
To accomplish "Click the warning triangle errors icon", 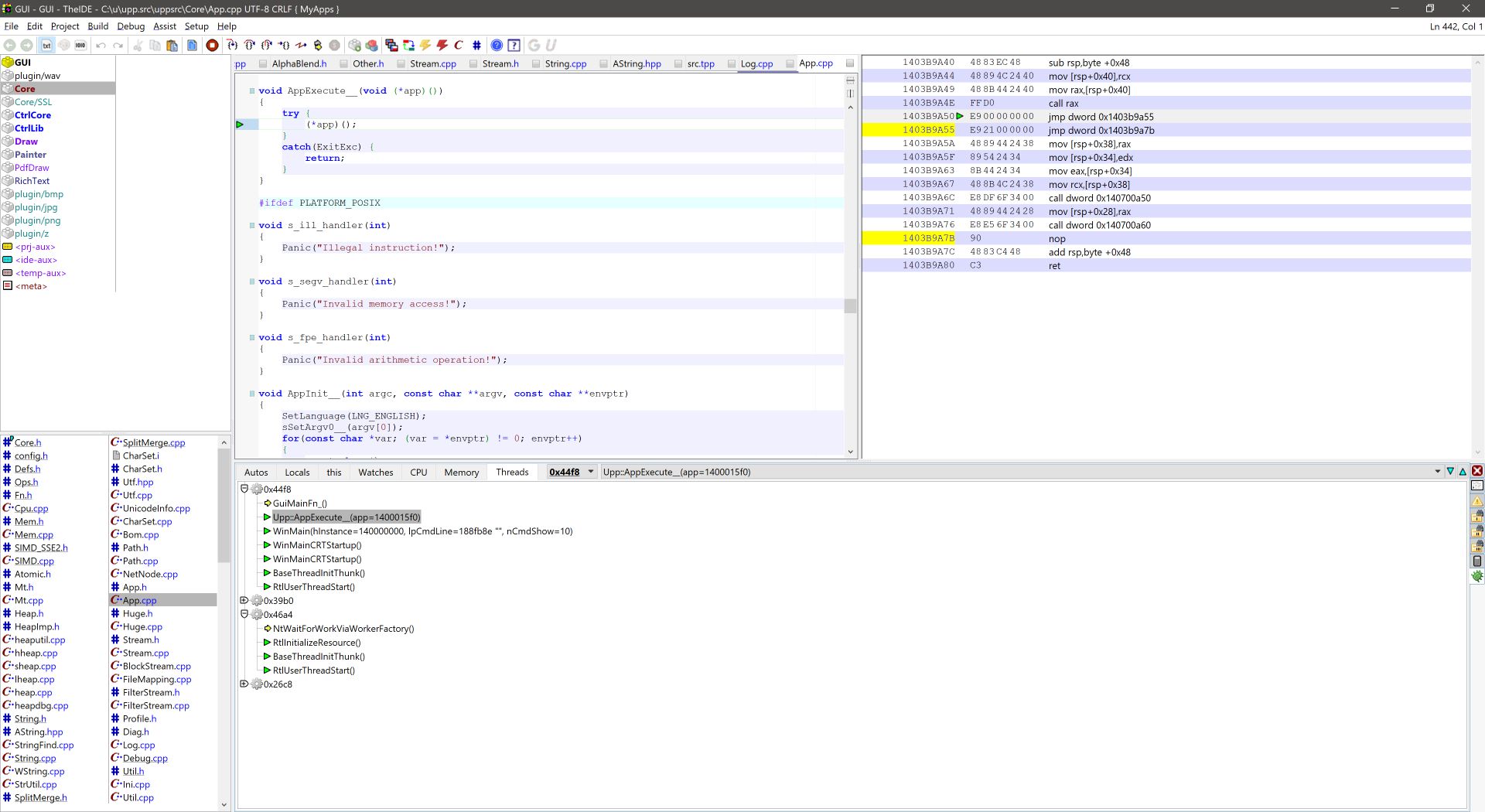I will [1476, 501].
